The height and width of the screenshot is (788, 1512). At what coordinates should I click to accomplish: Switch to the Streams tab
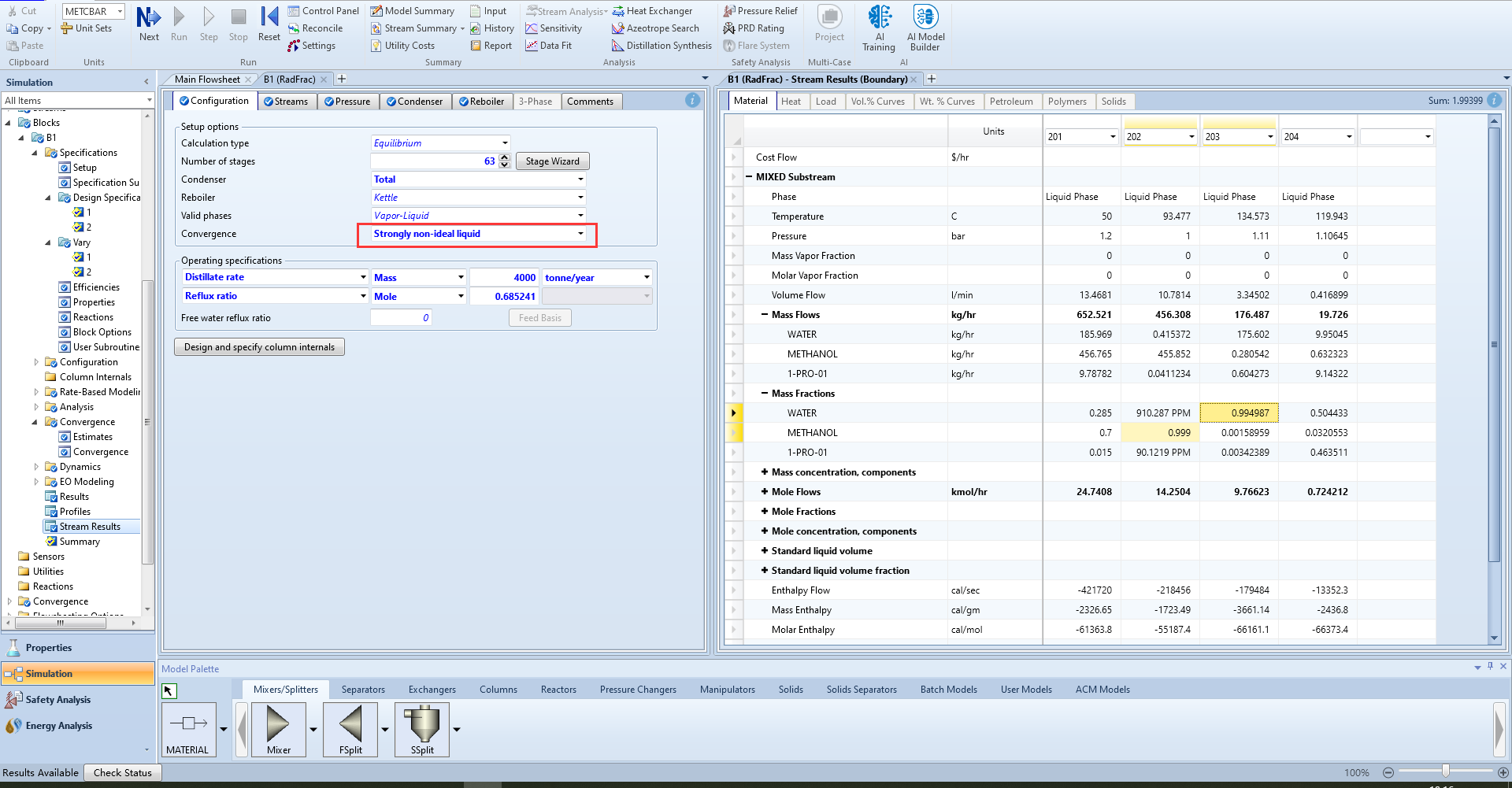[x=286, y=102]
